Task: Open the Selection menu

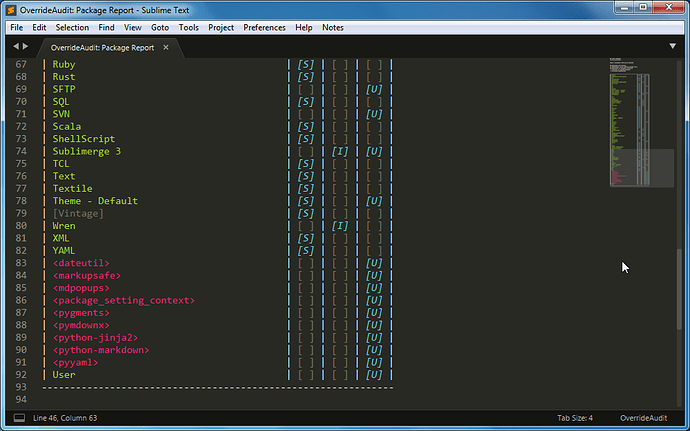Action: pos(72,27)
